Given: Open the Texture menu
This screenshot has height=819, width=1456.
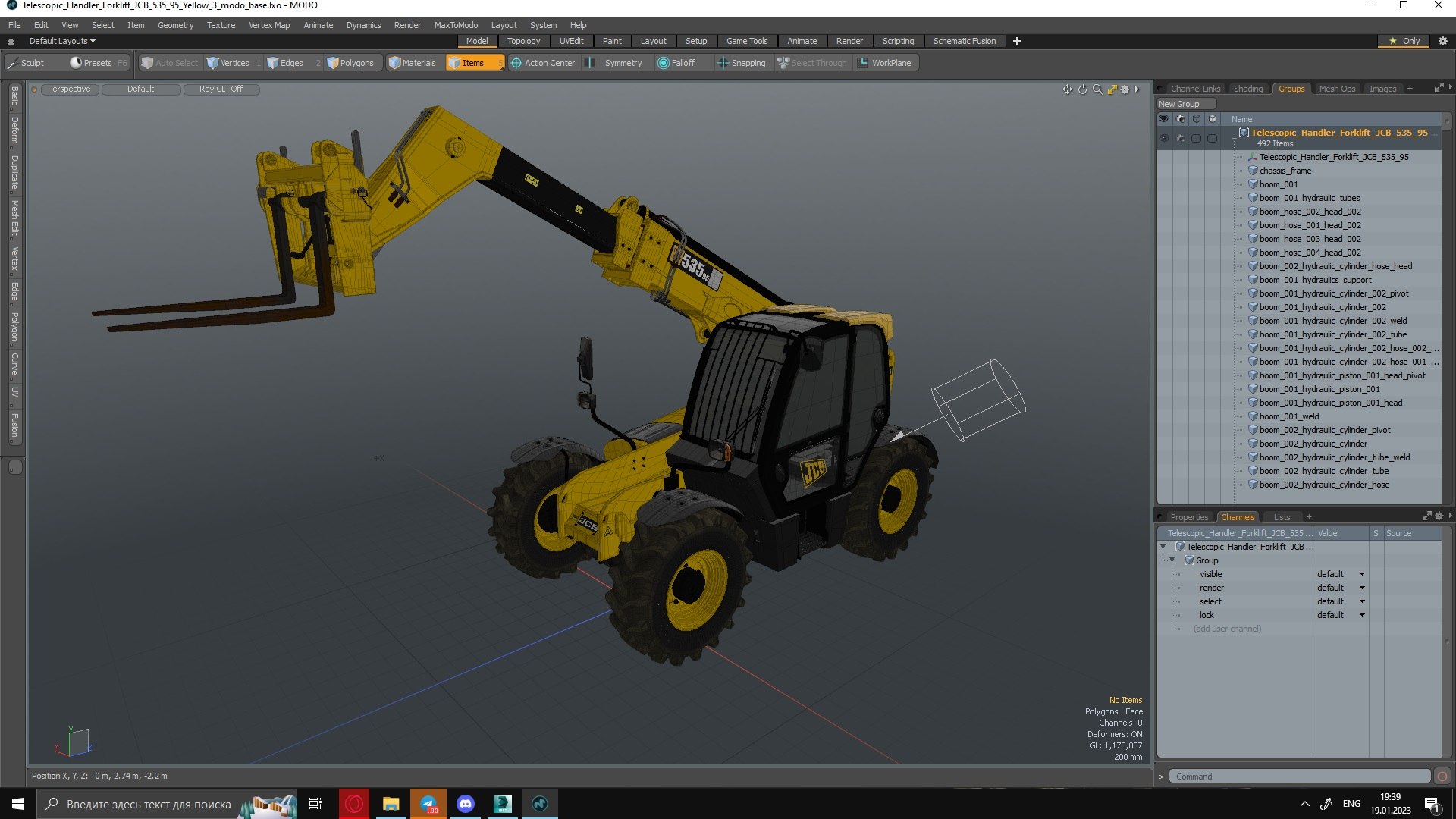Looking at the screenshot, I should coord(221,25).
